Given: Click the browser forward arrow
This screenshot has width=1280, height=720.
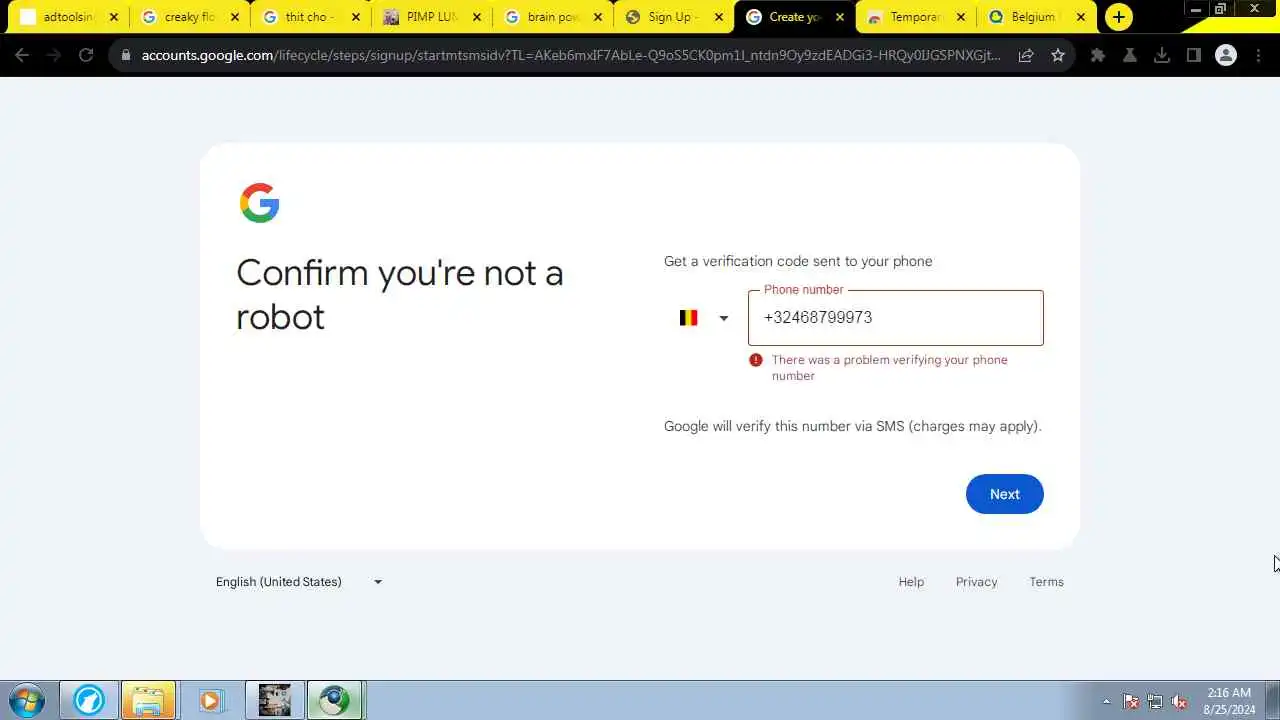Looking at the screenshot, I should click(54, 55).
